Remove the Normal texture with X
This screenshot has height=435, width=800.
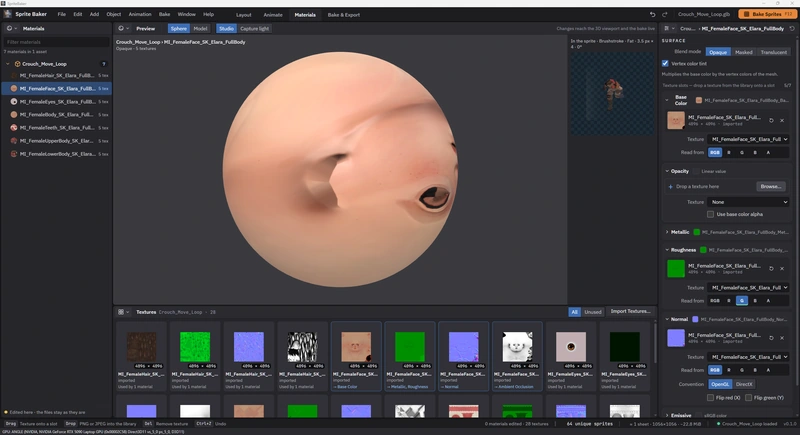tap(782, 338)
